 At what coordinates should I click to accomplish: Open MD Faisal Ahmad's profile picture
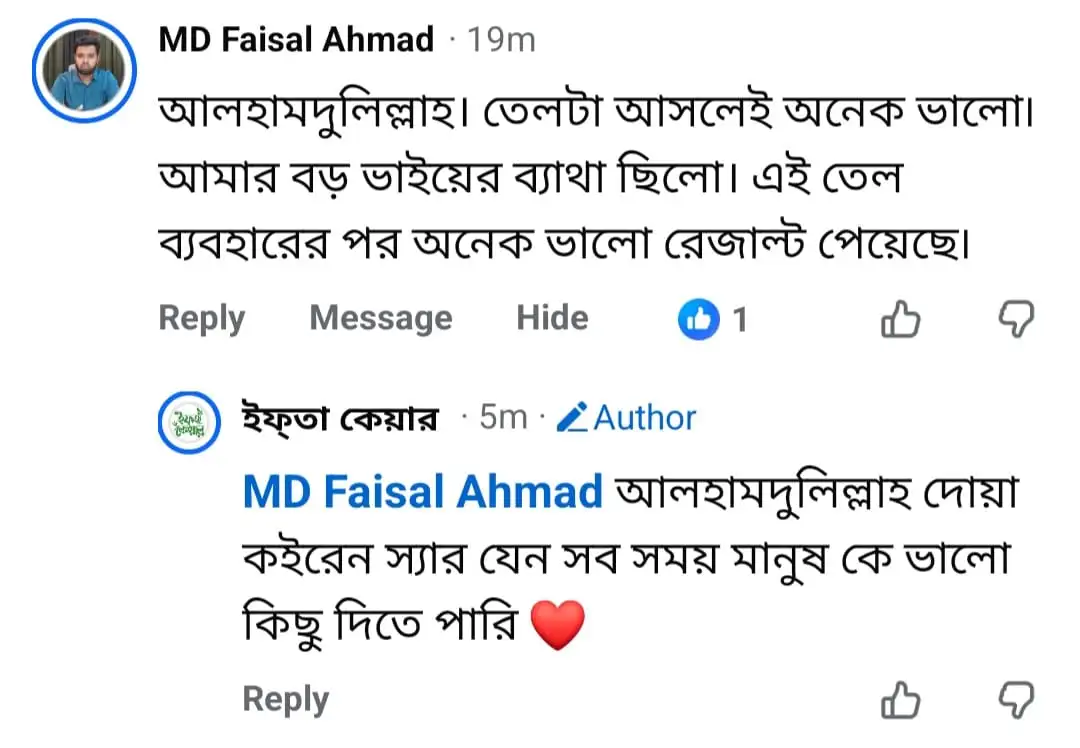84,71
